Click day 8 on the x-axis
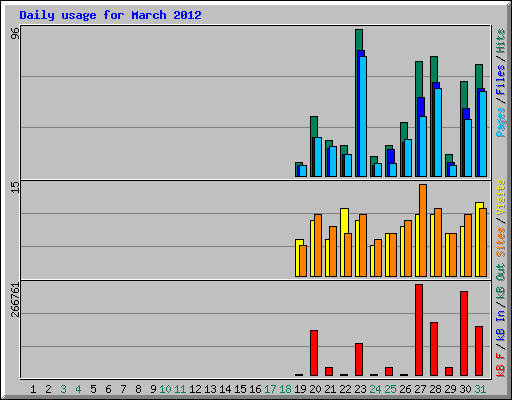Screen dimensions: 512x400 click(138, 389)
